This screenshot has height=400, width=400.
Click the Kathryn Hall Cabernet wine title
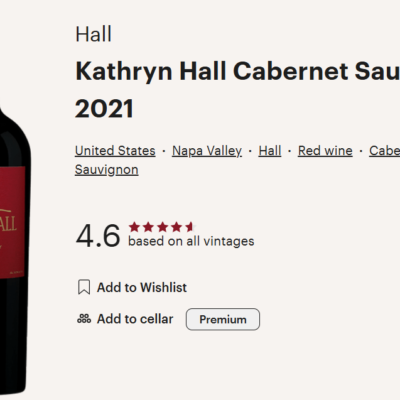click(237, 90)
